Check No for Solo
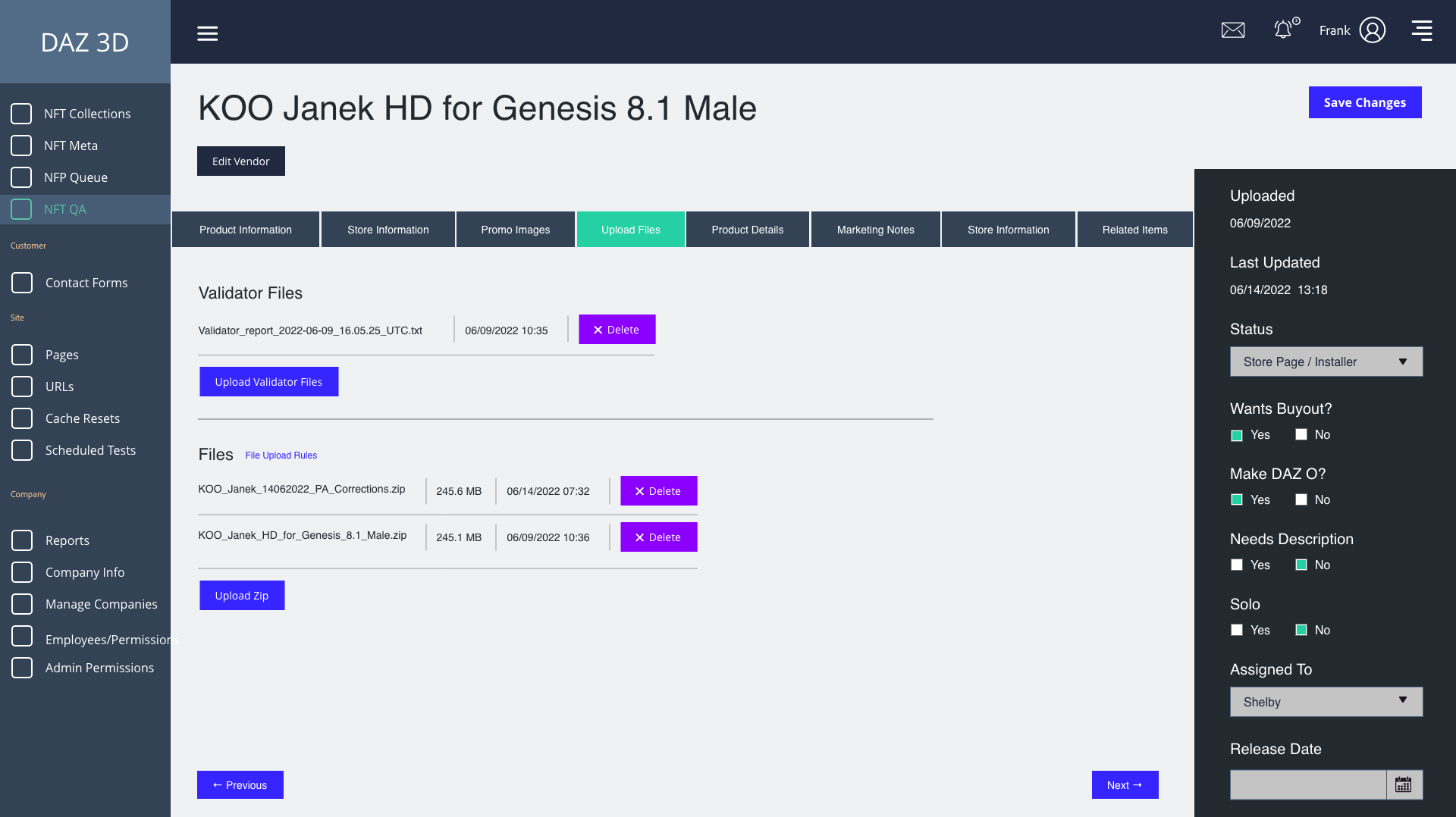1456x817 pixels. click(x=1301, y=630)
